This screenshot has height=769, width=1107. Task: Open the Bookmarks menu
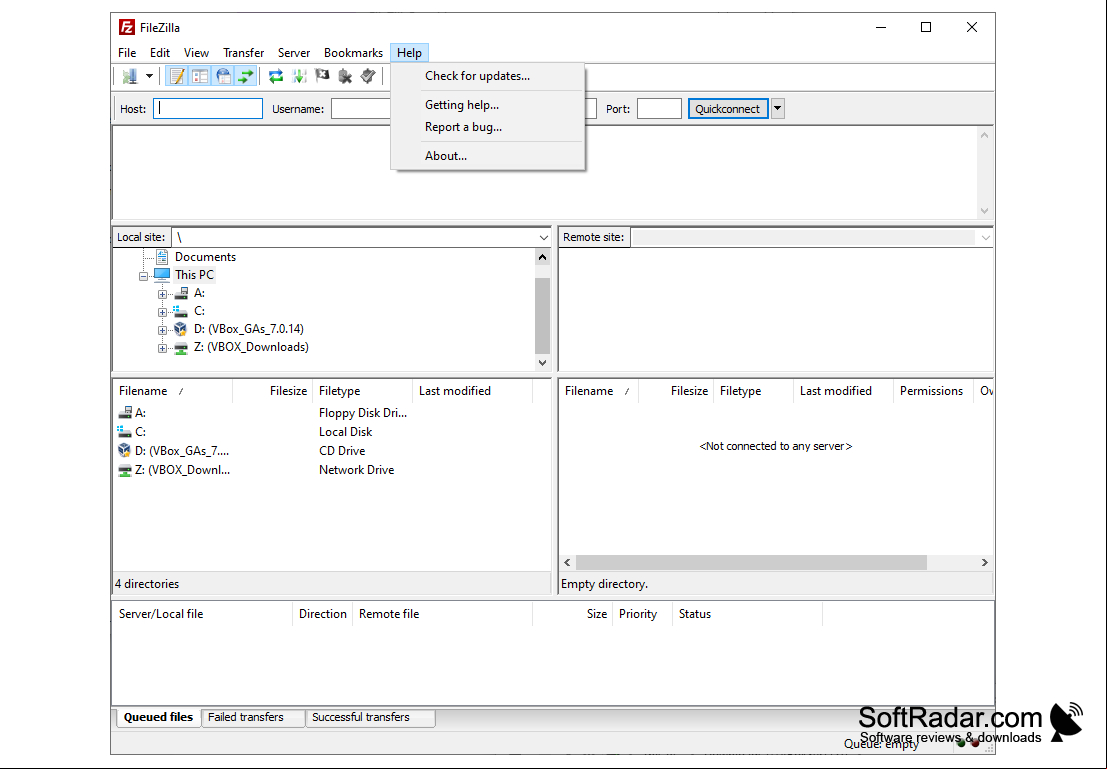(353, 53)
